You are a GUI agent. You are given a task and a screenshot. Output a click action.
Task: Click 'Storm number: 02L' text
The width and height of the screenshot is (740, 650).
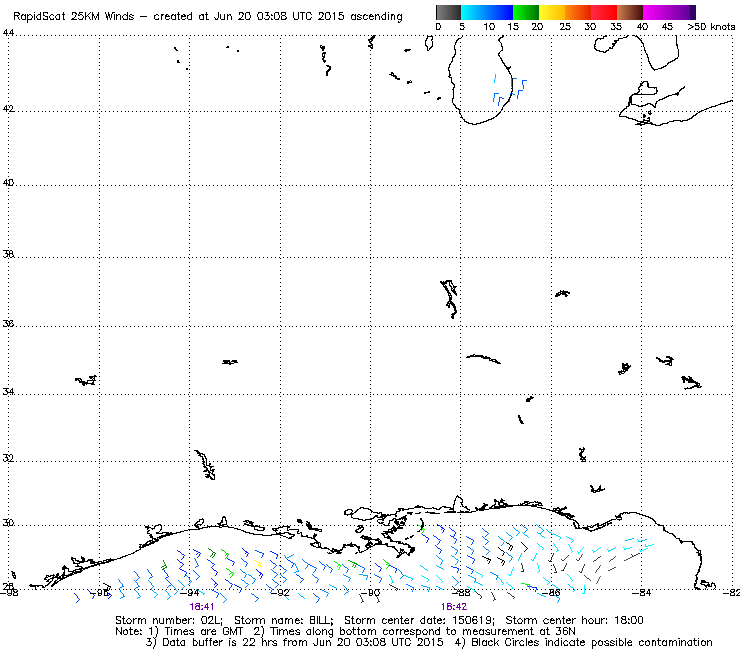coord(168,620)
